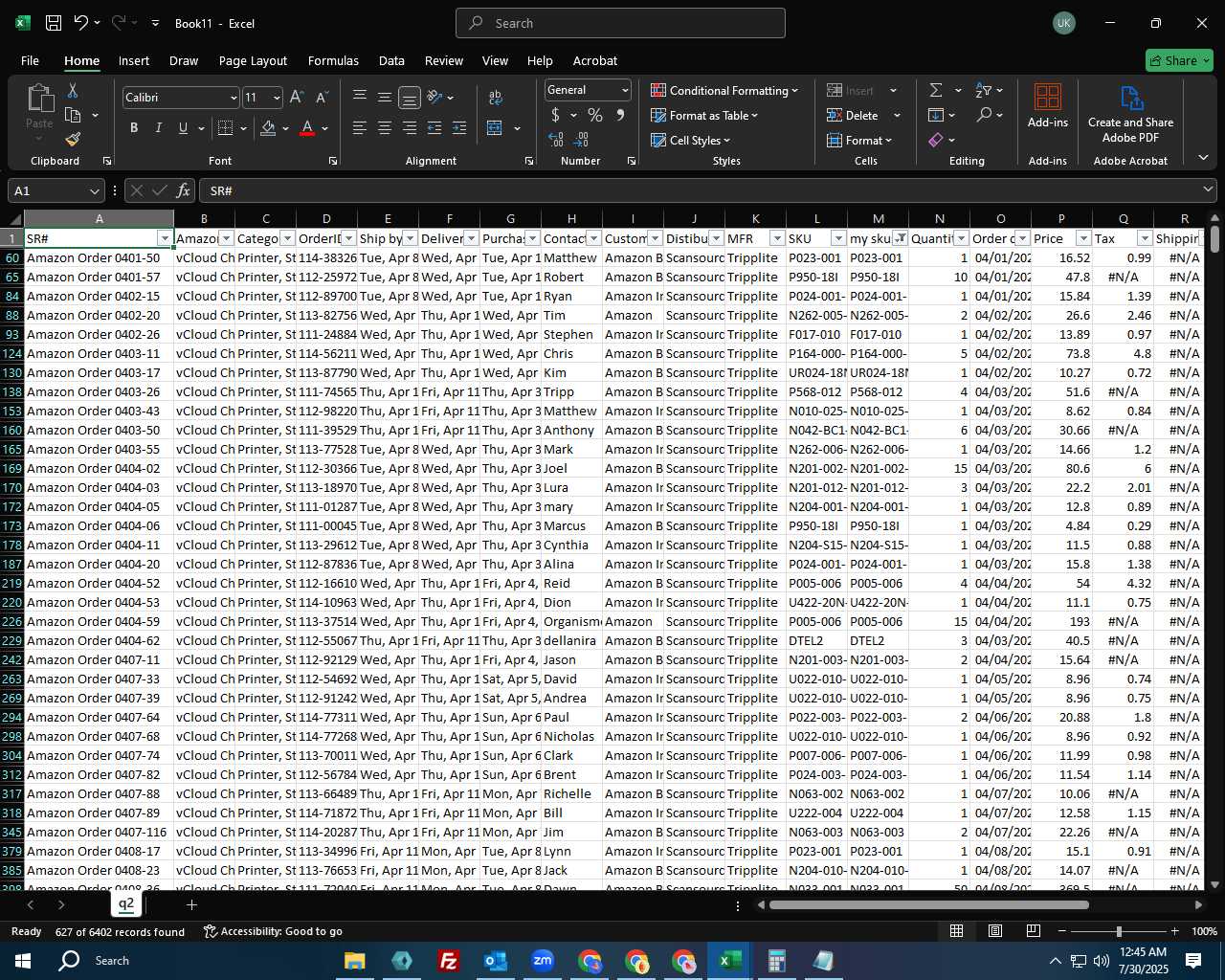1225x980 pixels.
Task: Click Cell Styles button
Action: [x=691, y=140]
